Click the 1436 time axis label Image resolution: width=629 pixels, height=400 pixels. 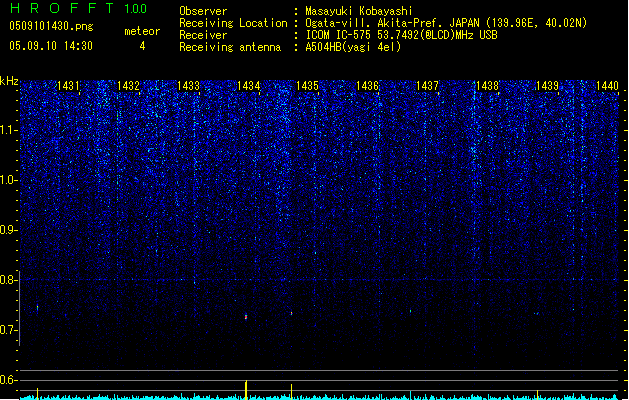pos(367,86)
